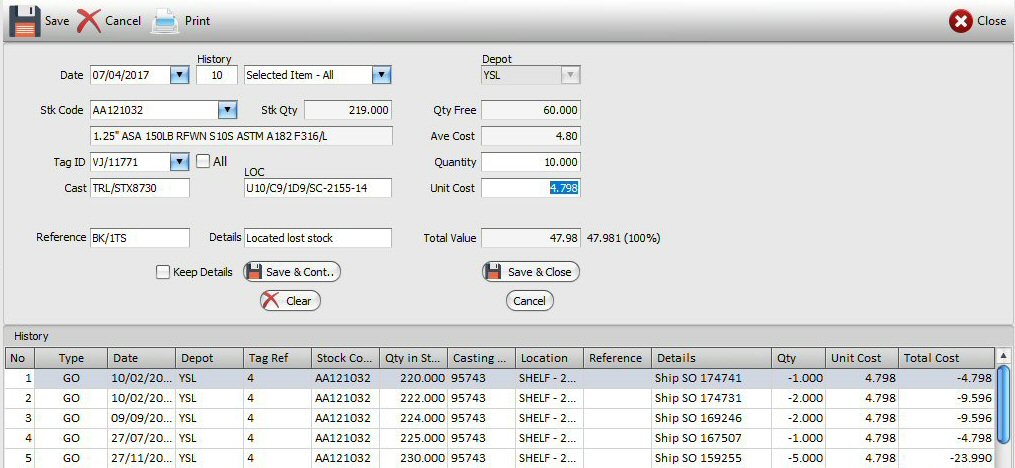
Task: Click the Clear button with X icon
Action: pyautogui.click(x=290, y=301)
